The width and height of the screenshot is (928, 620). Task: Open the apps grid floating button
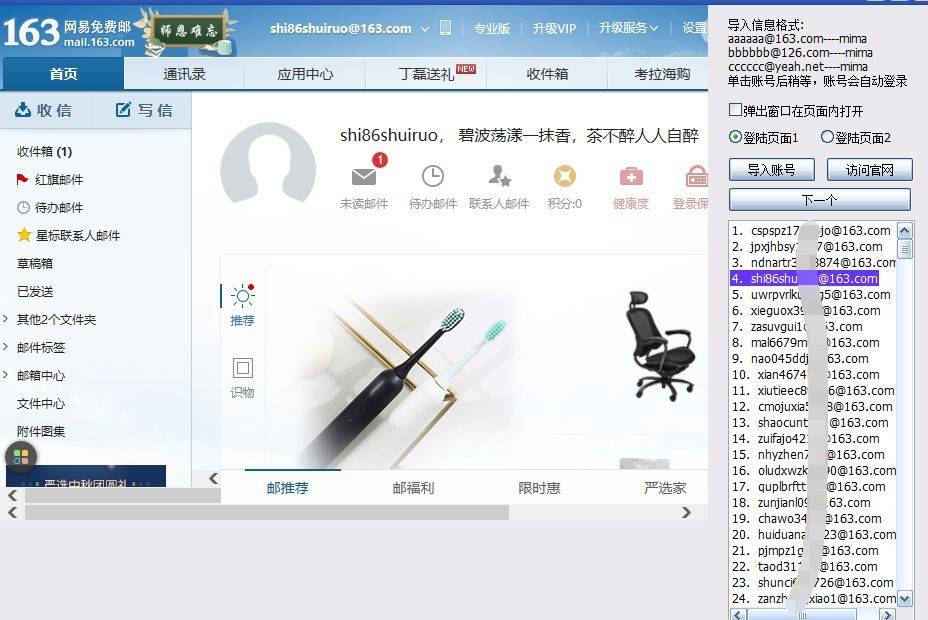coord(21,457)
